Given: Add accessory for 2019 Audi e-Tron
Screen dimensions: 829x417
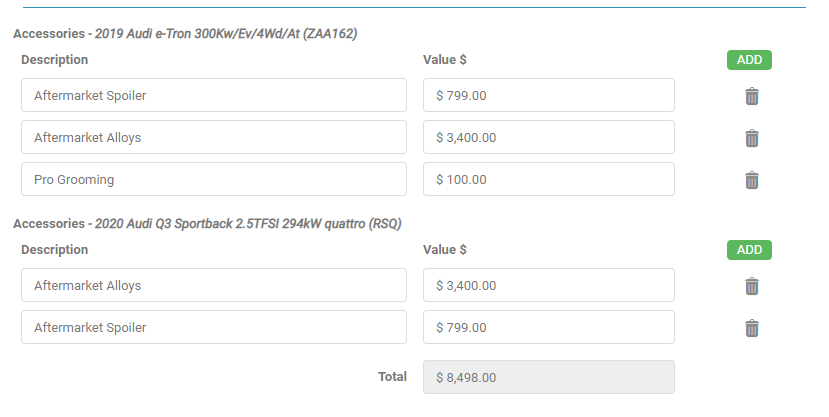Looking at the screenshot, I should 749,60.
